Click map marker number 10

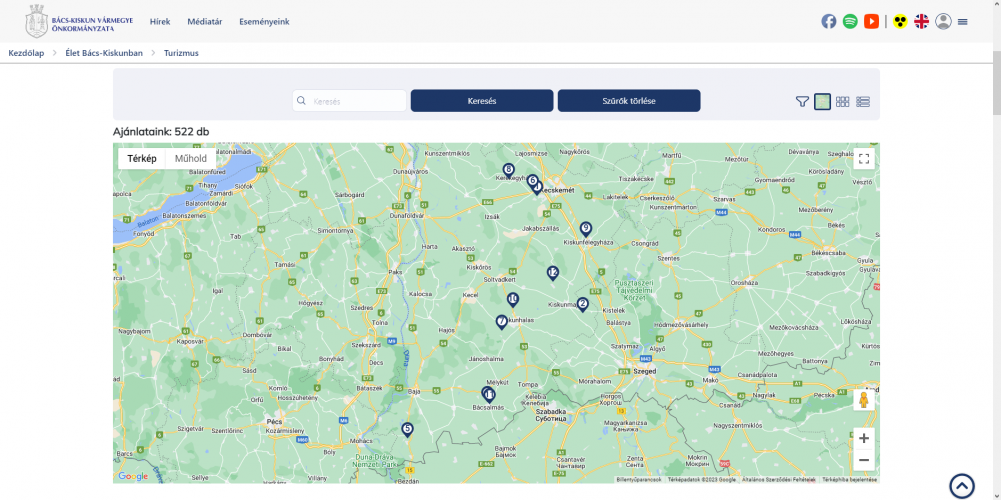click(513, 299)
